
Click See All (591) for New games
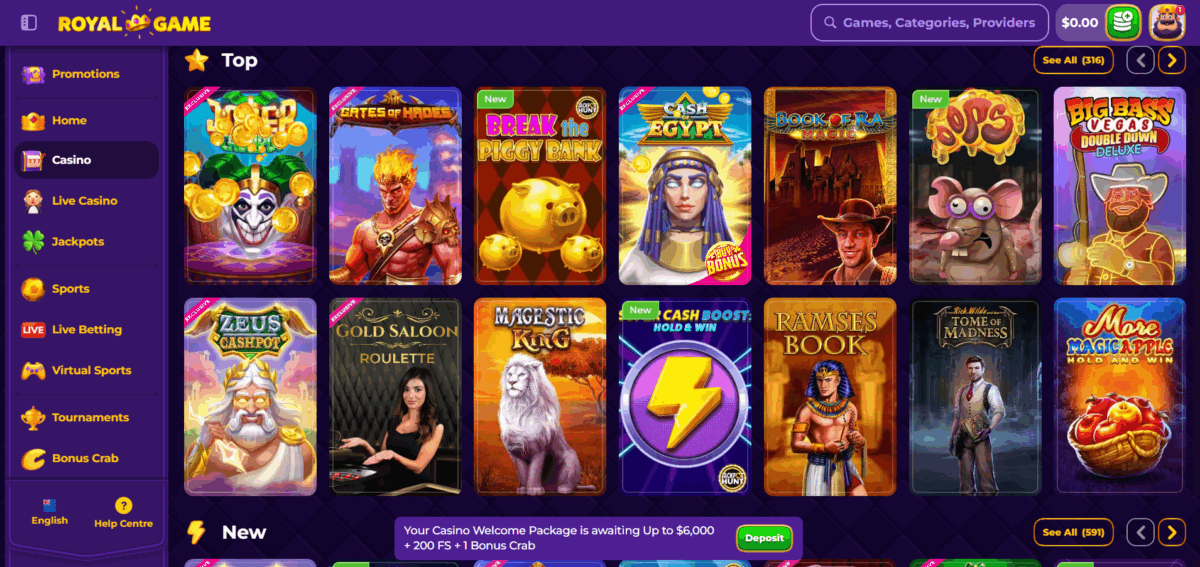click(x=1073, y=532)
